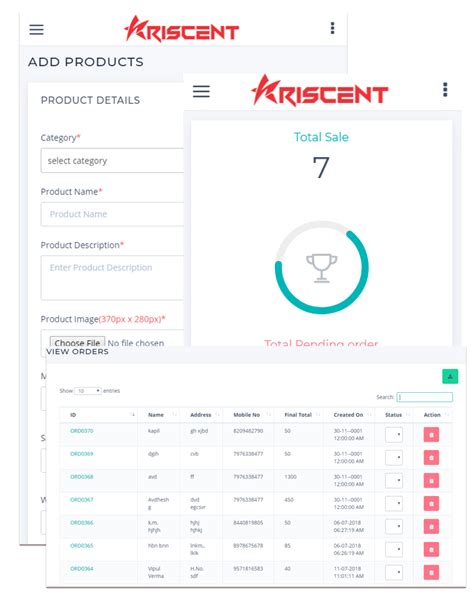Screen dimensions: 474x594
Task: Sort orders table by Created On column
Action: click(x=349, y=415)
